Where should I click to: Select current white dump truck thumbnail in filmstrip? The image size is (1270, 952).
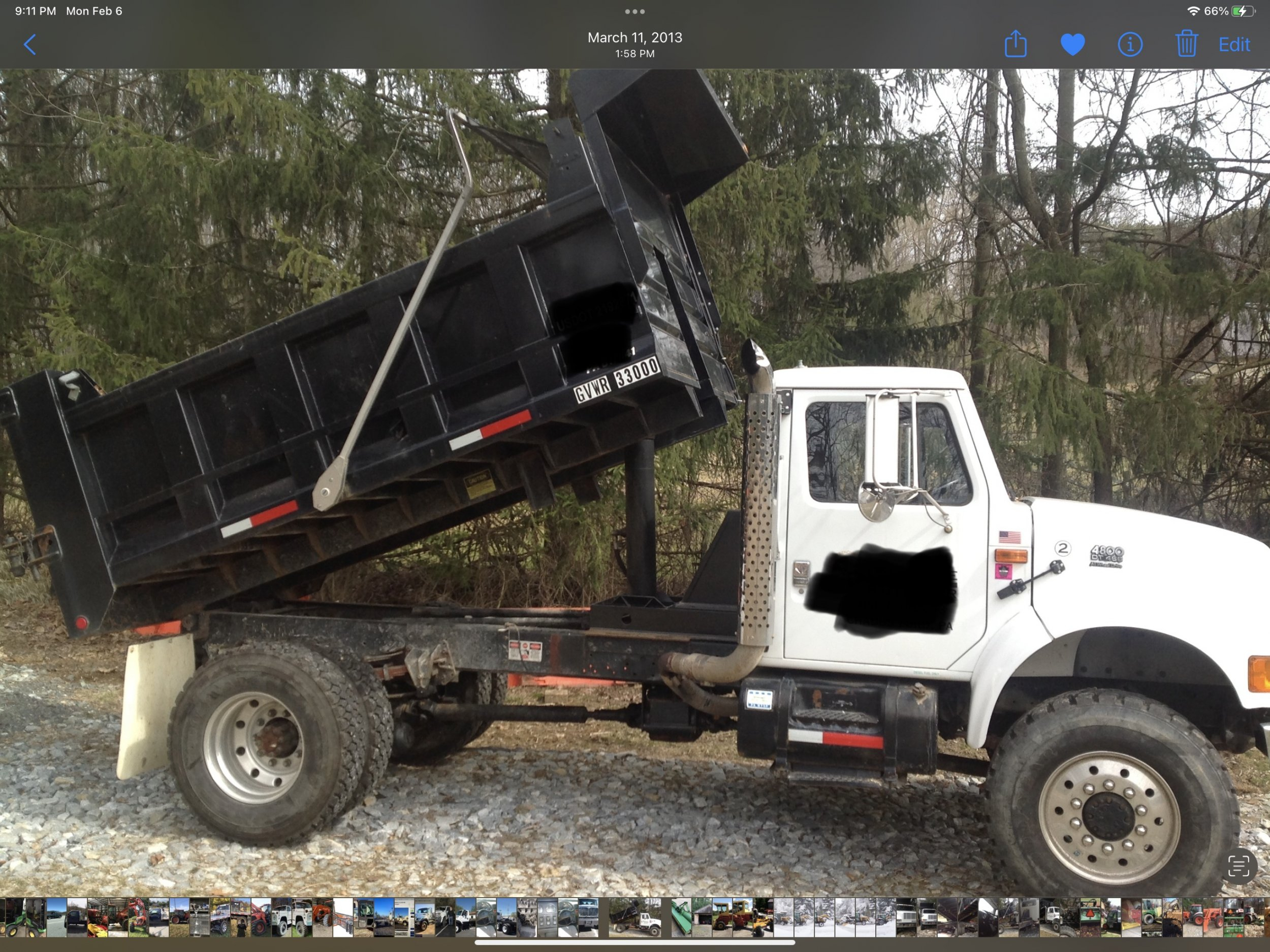click(634, 917)
